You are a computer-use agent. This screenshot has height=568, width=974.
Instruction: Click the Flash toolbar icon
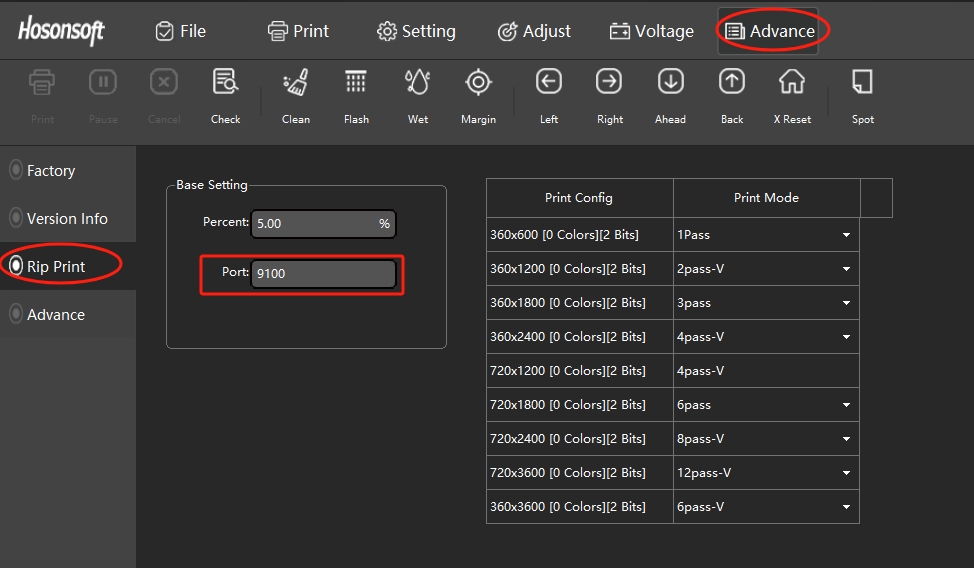(x=356, y=83)
